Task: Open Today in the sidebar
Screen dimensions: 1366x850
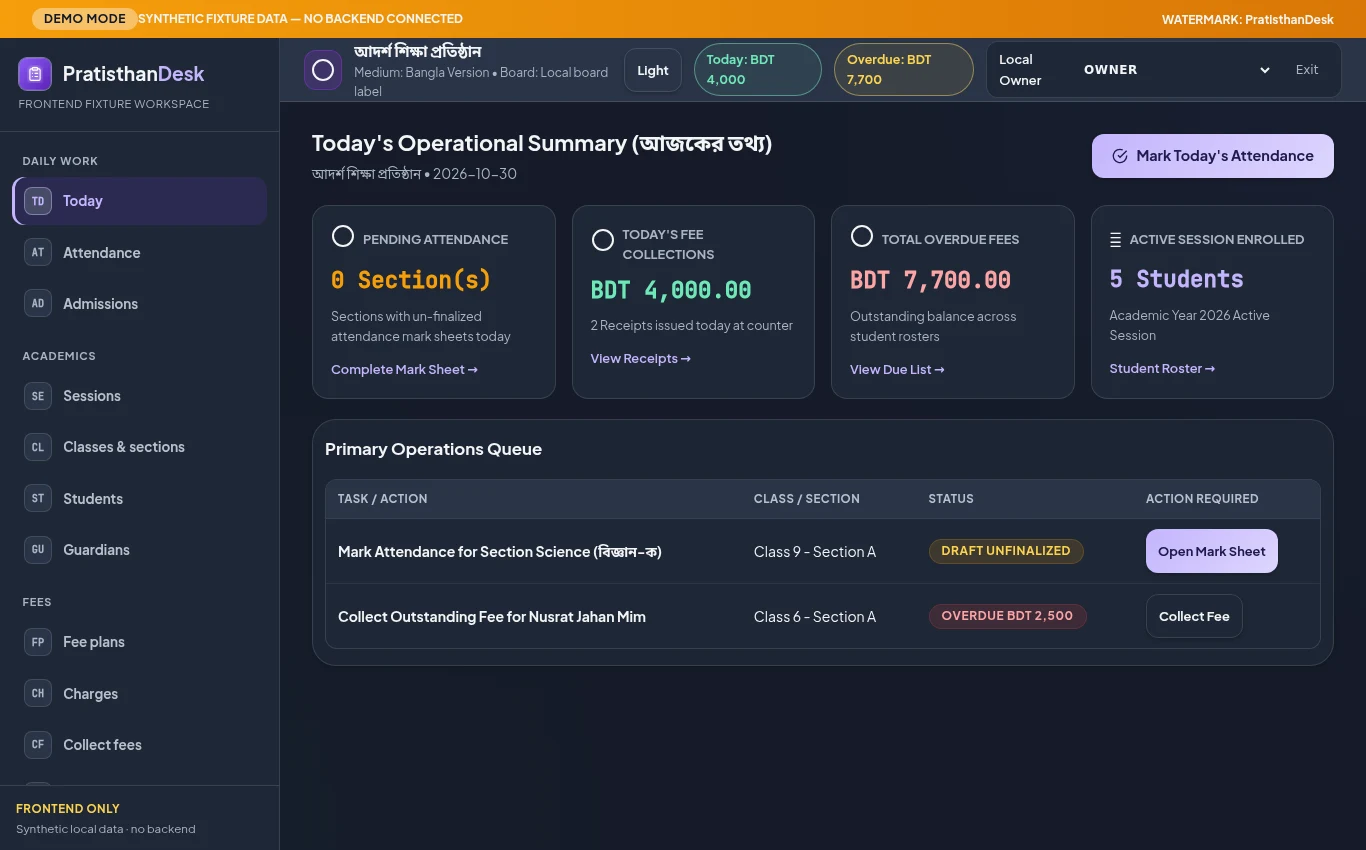Action: 139,201
